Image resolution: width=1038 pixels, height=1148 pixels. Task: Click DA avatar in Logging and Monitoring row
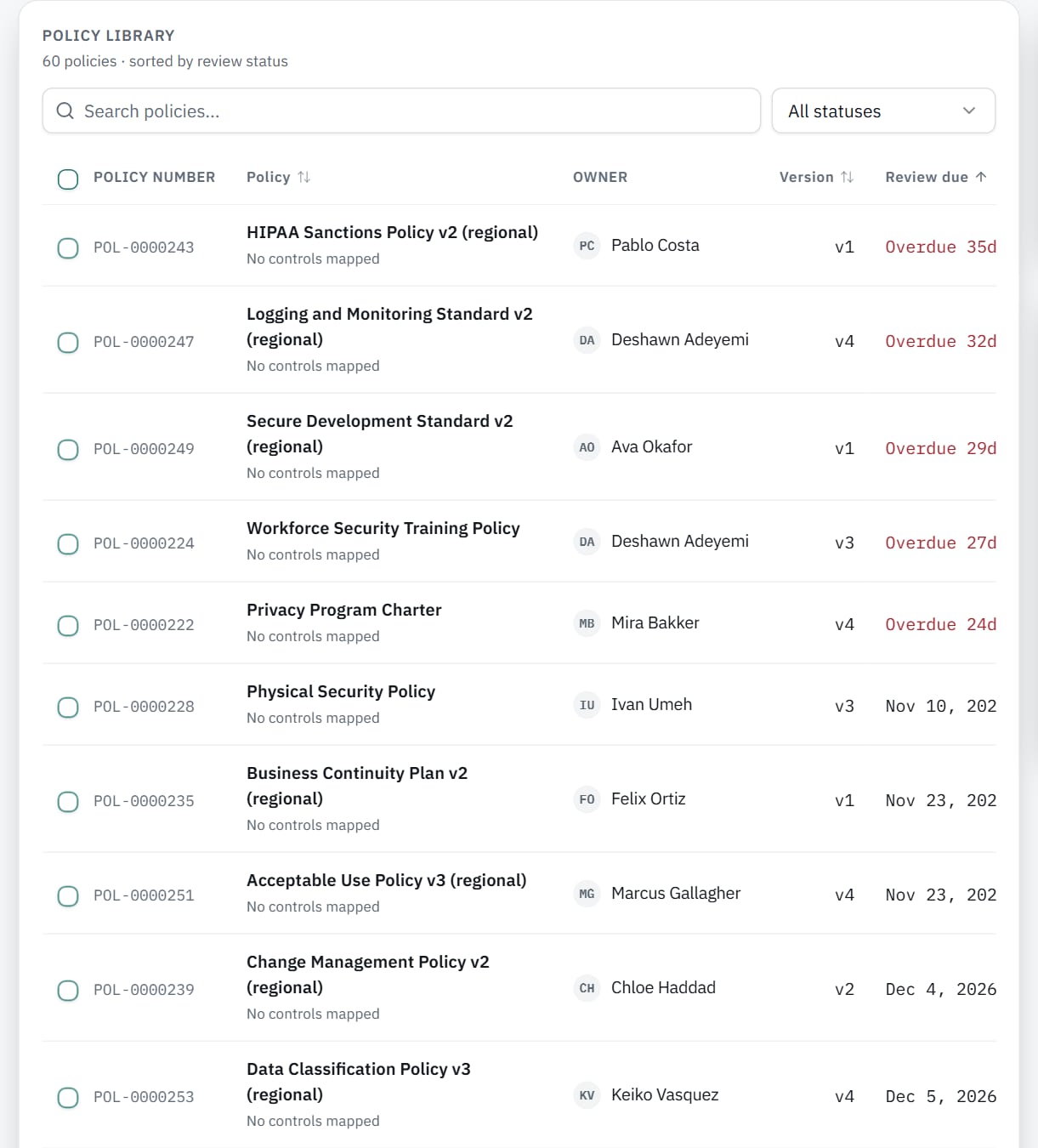587,340
